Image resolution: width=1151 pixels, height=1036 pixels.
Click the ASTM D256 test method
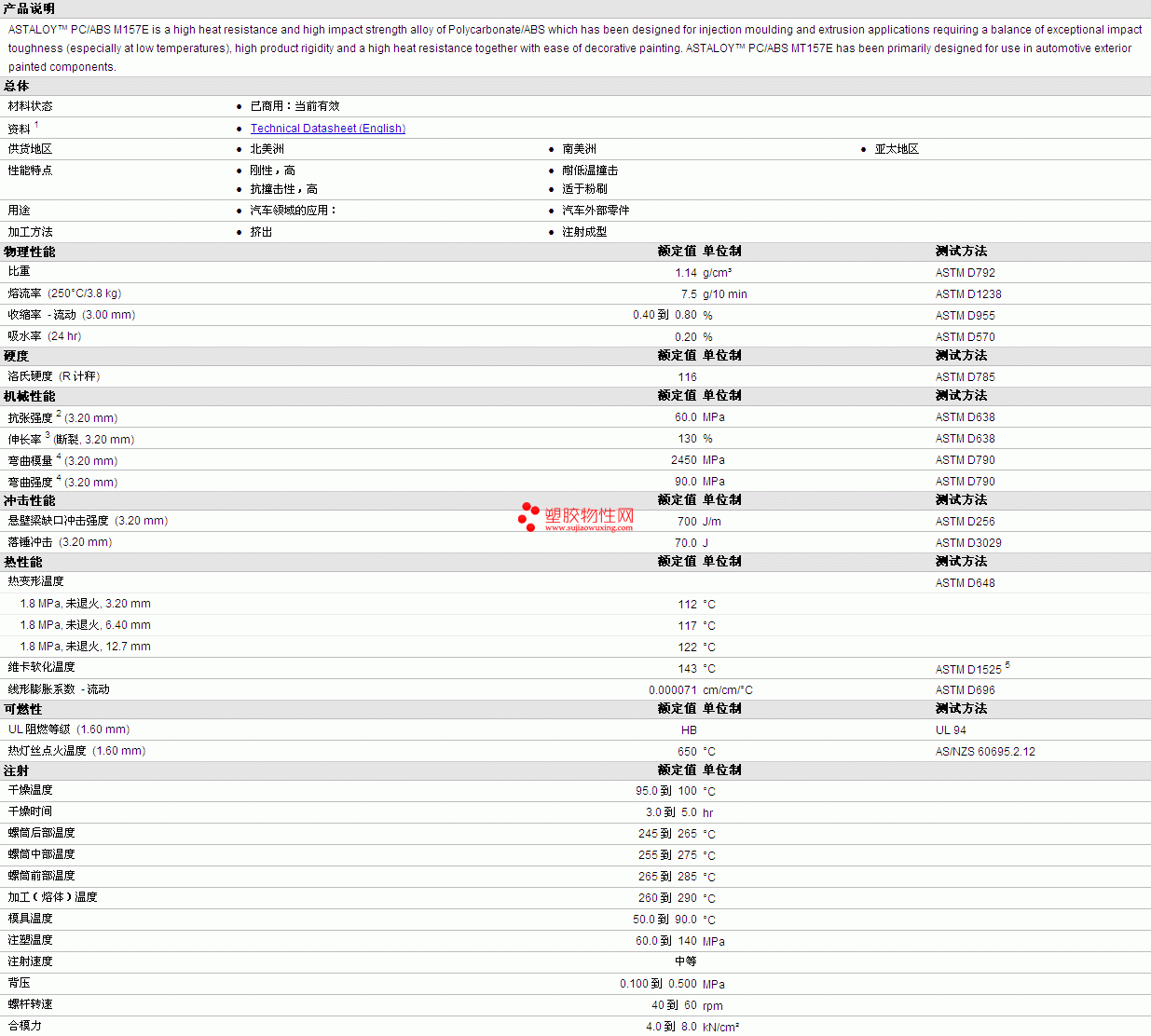tap(966, 522)
